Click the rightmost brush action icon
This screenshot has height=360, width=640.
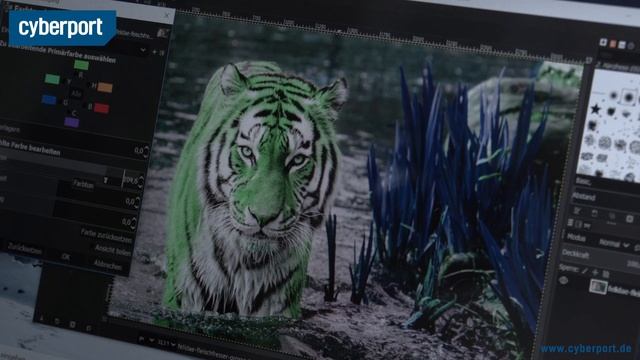630,219
